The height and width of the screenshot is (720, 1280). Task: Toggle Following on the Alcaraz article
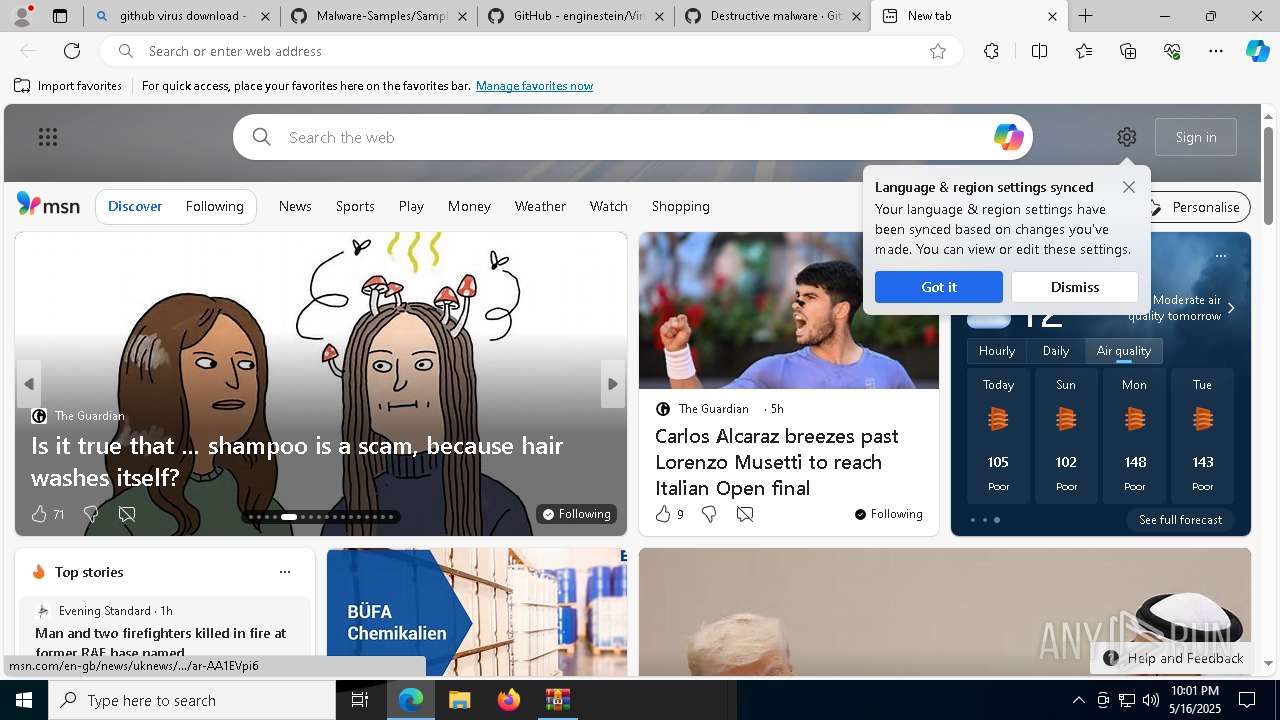point(888,514)
